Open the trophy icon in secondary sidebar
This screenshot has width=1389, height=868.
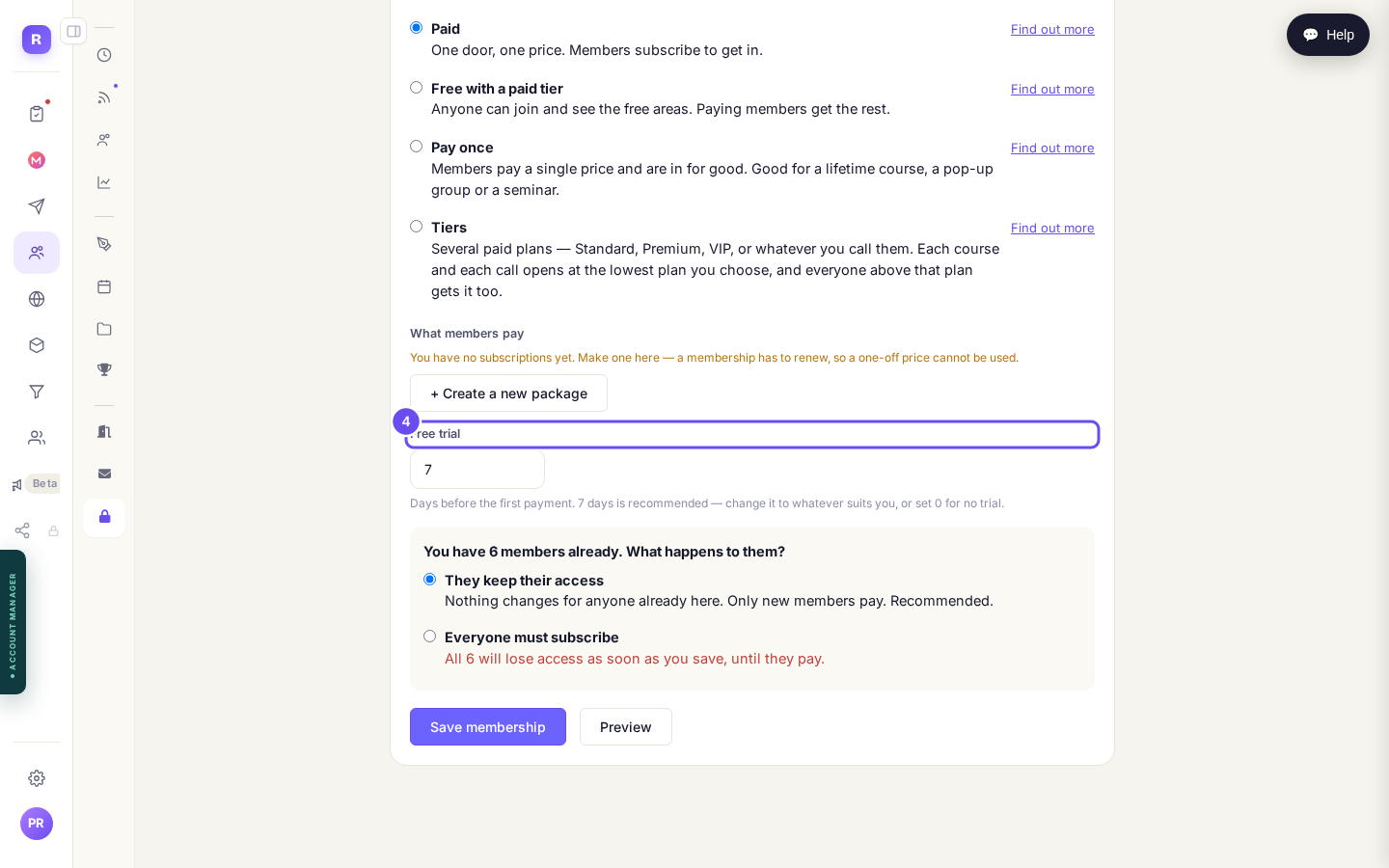[104, 370]
